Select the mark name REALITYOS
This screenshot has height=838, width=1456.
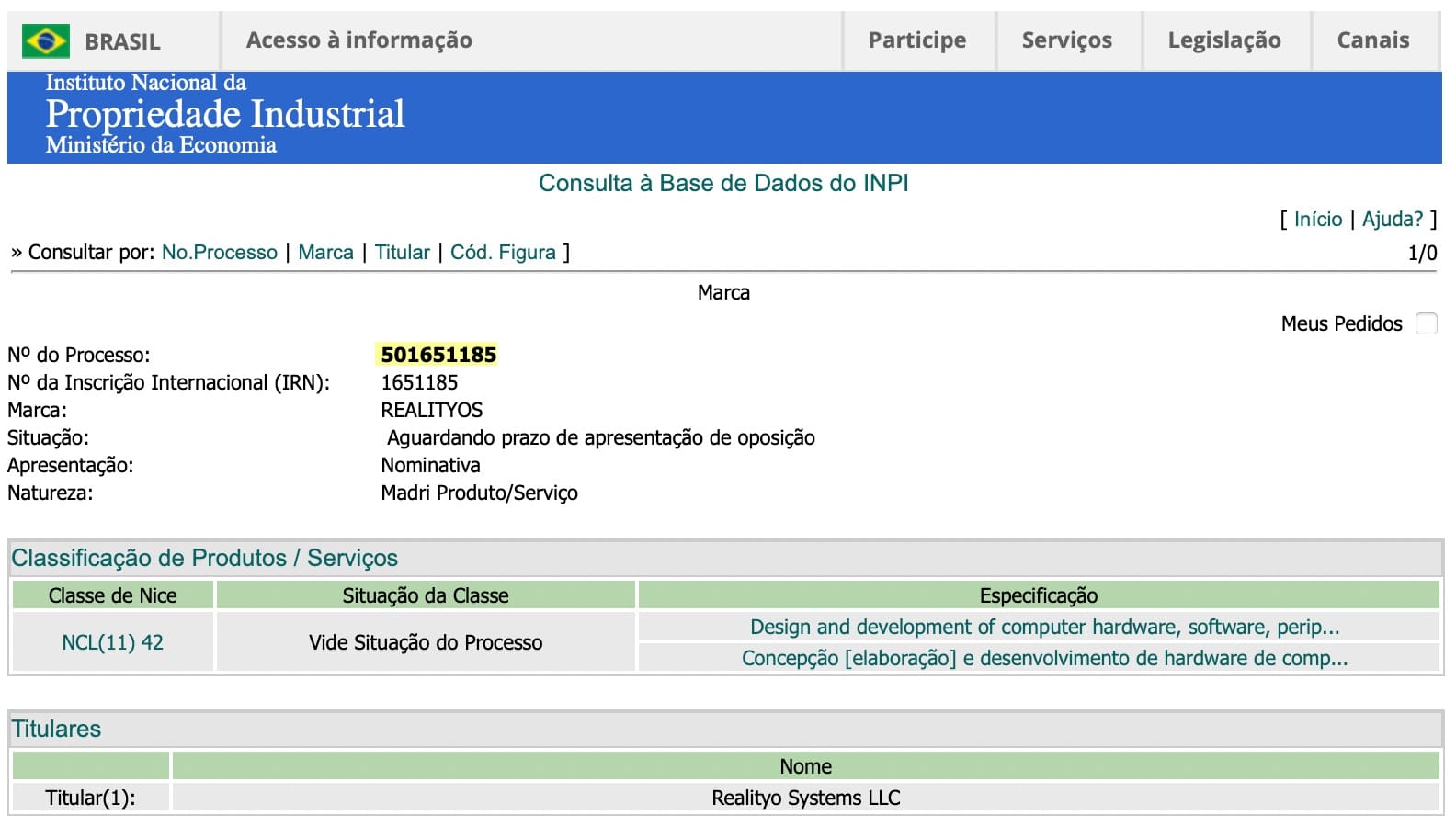tap(432, 410)
